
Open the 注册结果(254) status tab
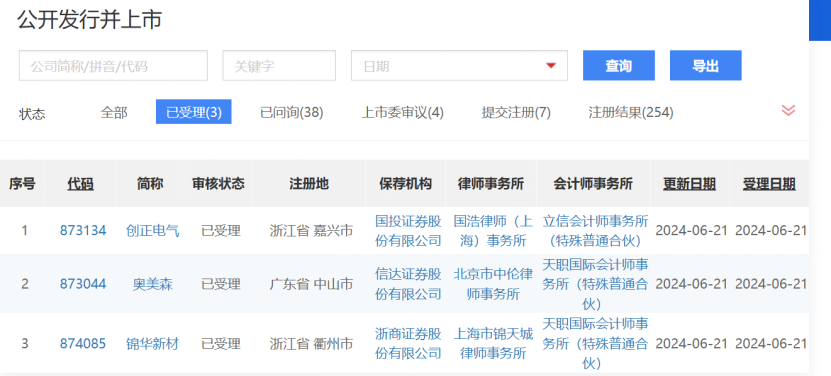pos(631,112)
